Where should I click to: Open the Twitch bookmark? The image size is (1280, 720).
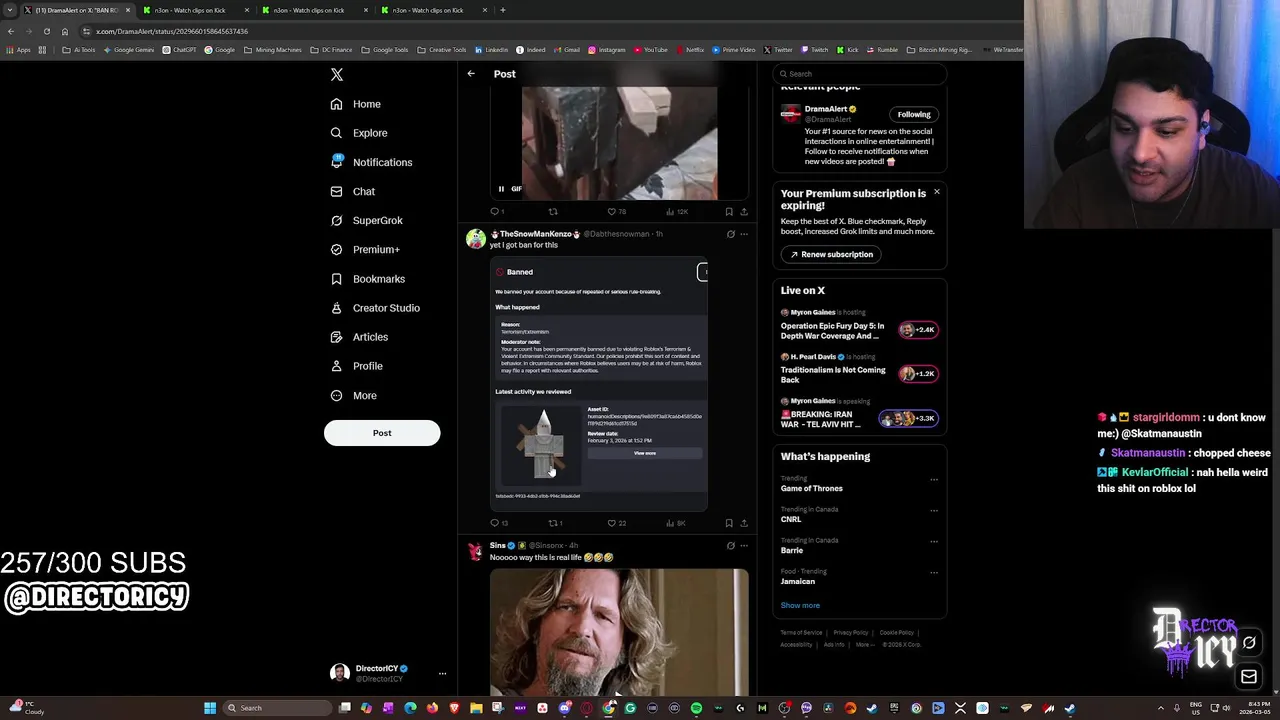[814, 50]
